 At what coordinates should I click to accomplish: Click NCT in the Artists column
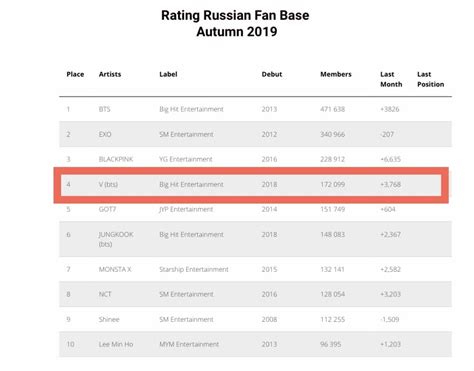[x=105, y=294]
